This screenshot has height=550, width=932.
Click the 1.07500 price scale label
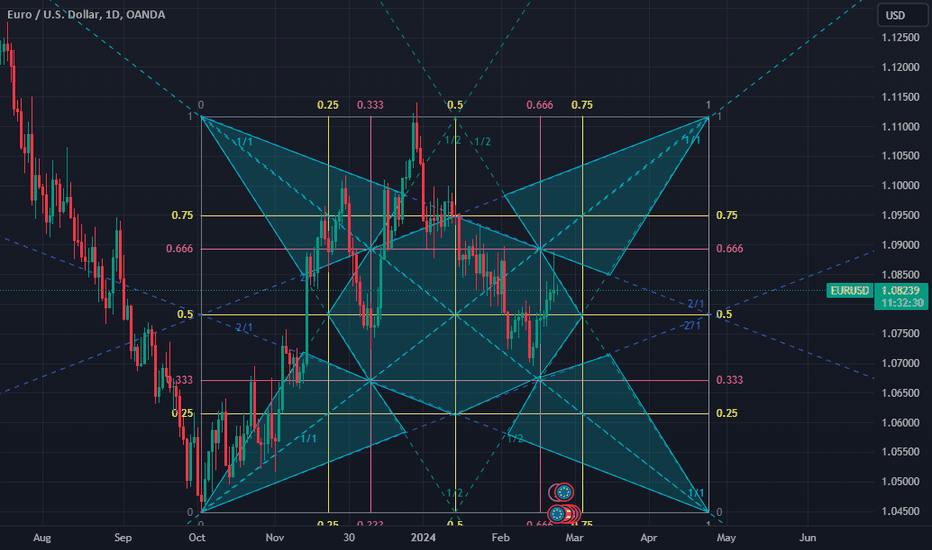coord(900,334)
